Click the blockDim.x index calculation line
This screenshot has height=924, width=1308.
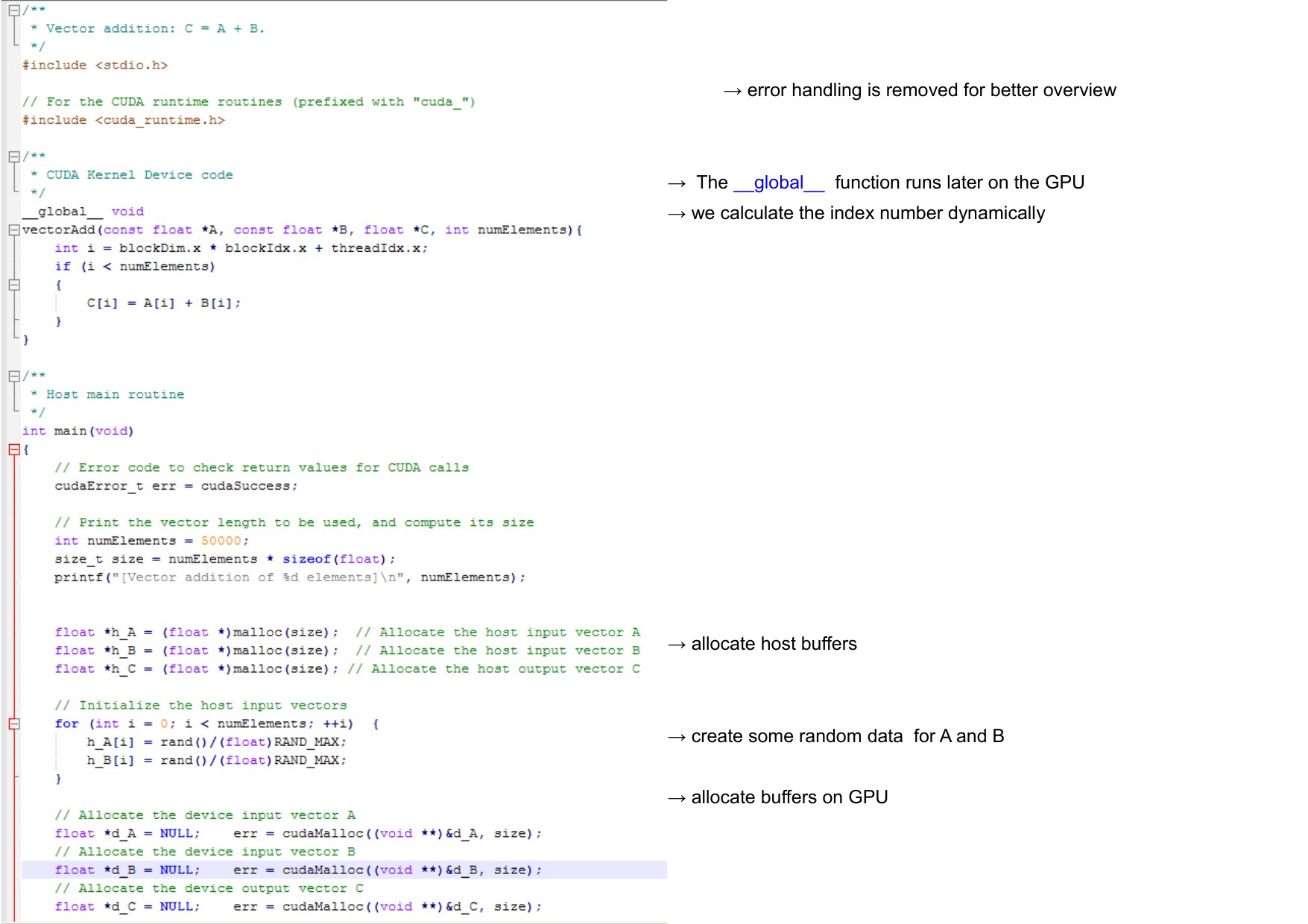[x=241, y=248]
